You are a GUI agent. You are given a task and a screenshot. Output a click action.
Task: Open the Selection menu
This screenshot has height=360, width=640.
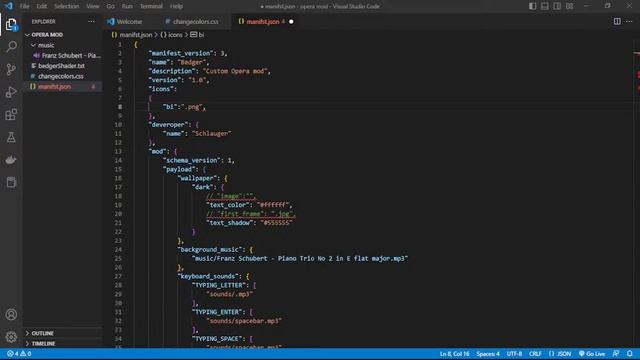point(67,6)
